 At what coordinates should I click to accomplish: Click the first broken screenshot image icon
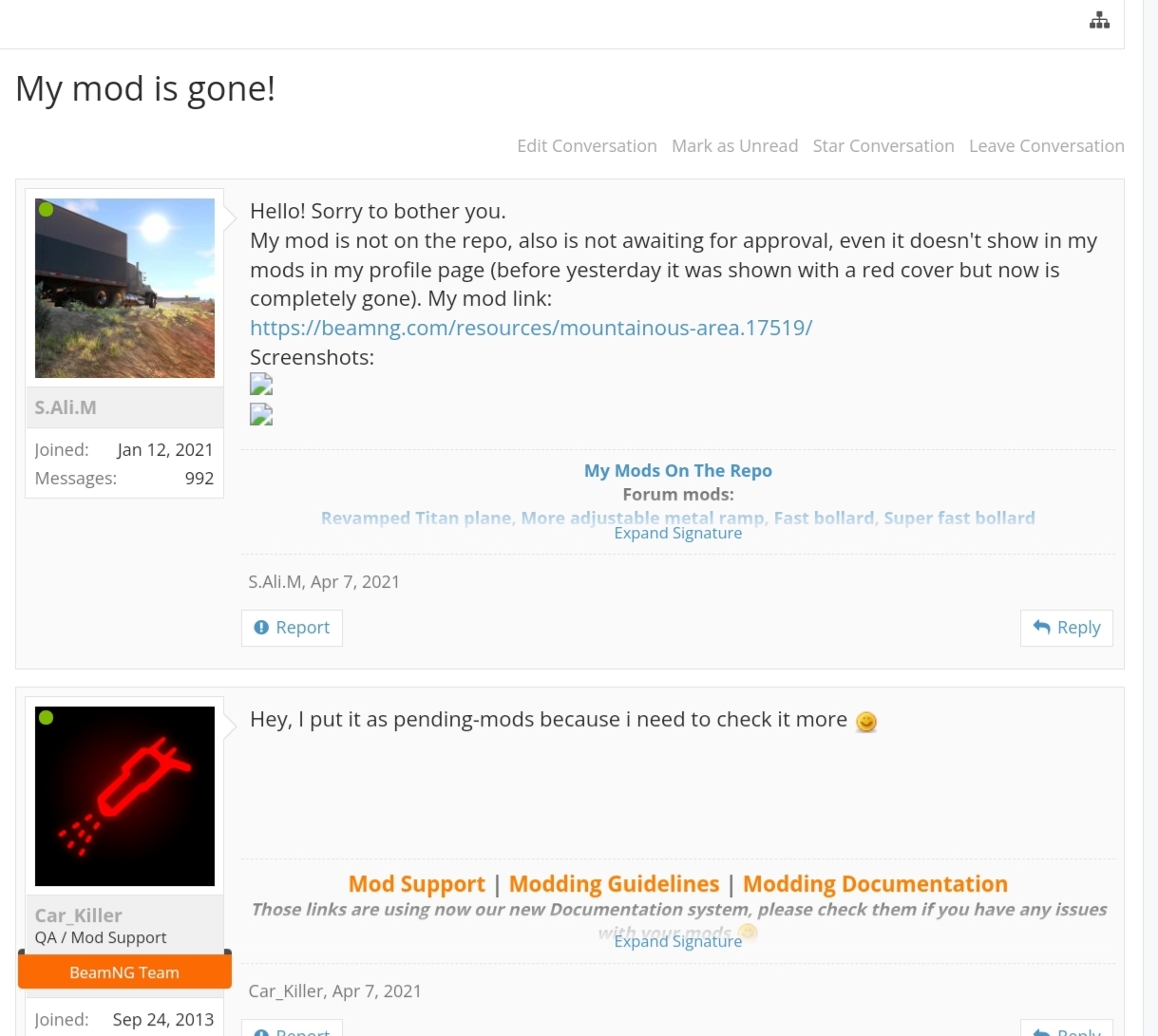(x=261, y=385)
